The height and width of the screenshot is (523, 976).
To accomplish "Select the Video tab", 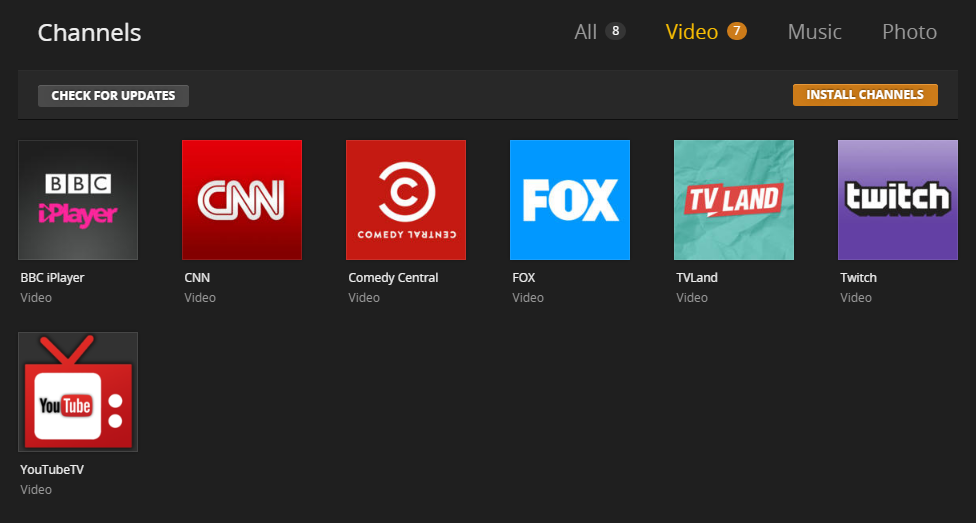I will tap(706, 32).
